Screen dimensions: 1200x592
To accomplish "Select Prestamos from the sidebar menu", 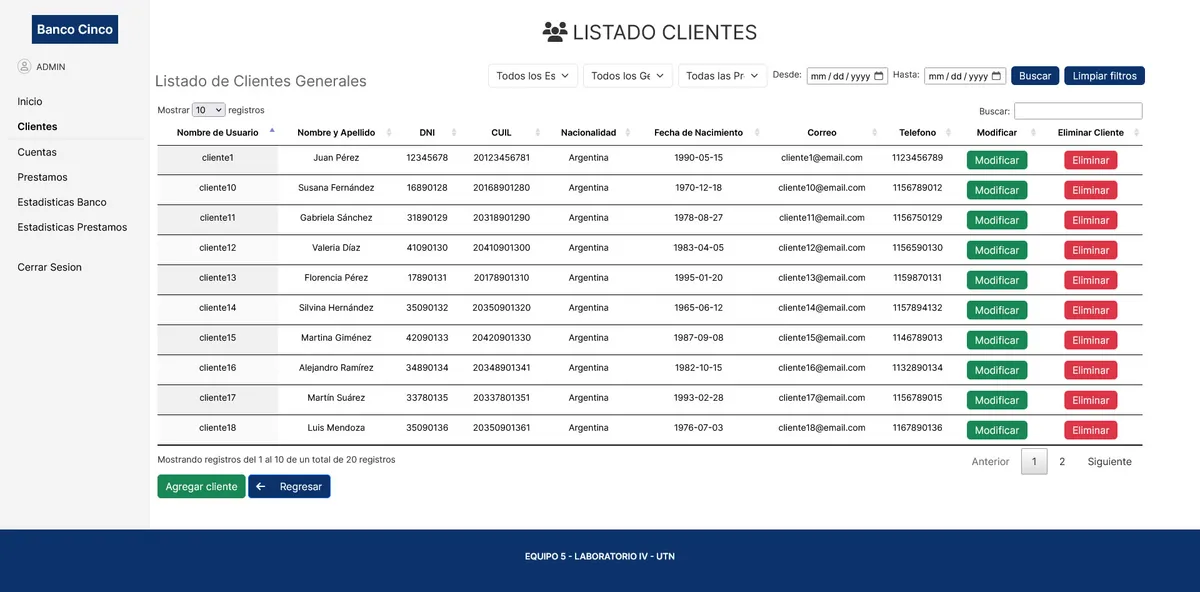I will coord(41,177).
